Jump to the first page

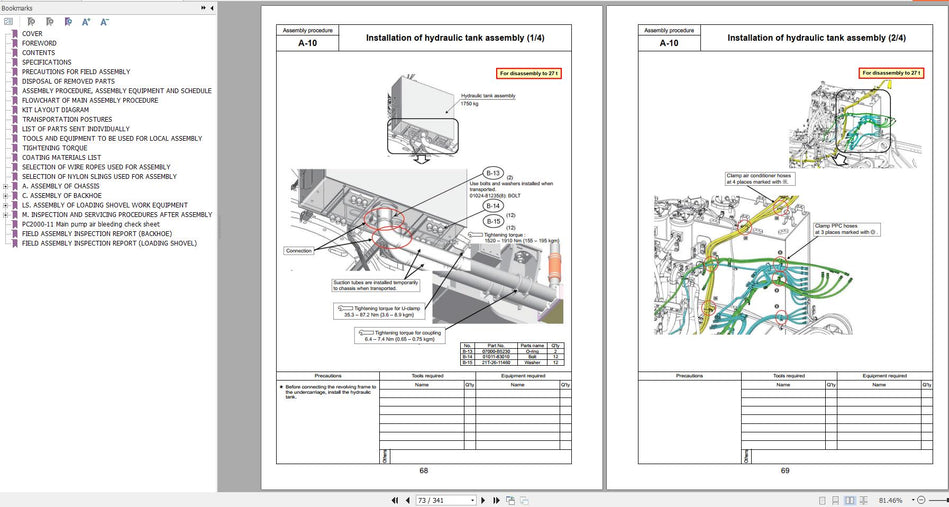click(395, 500)
